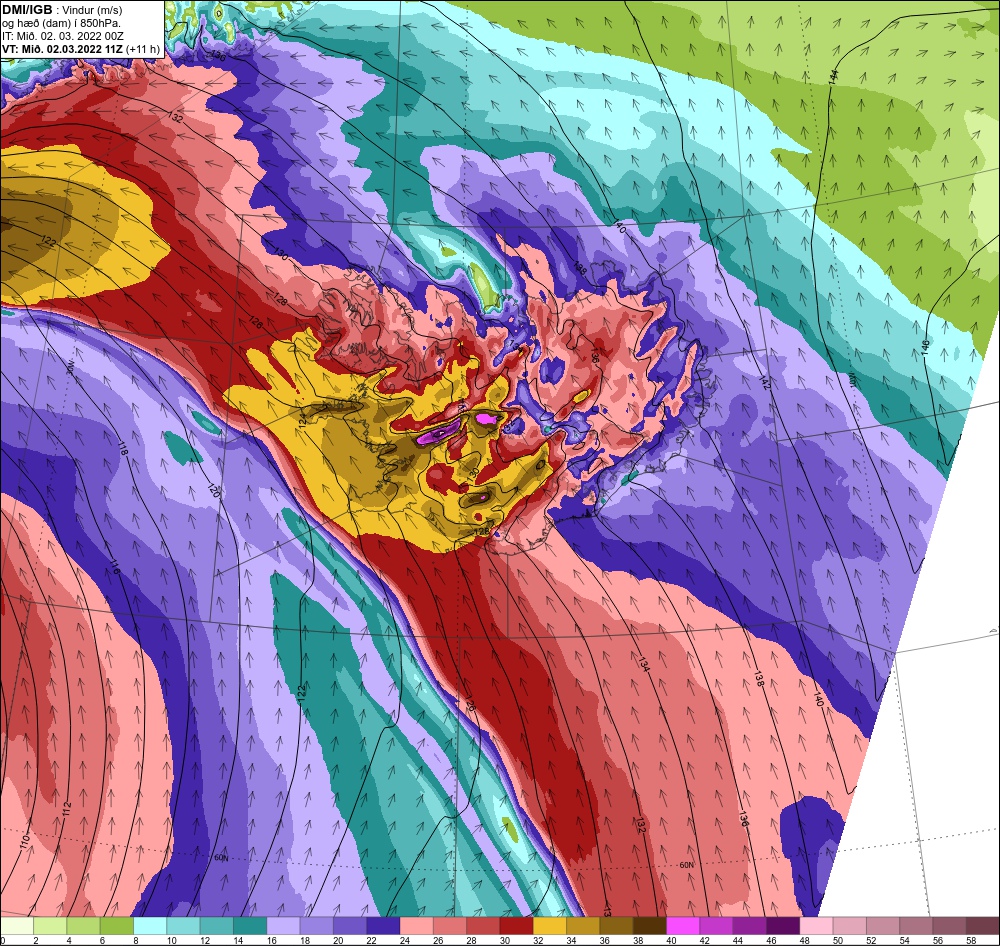The width and height of the screenshot is (1000, 946).
Task: Click the dark indigo 22–24 m/s legend swatch
Action: coord(383,926)
